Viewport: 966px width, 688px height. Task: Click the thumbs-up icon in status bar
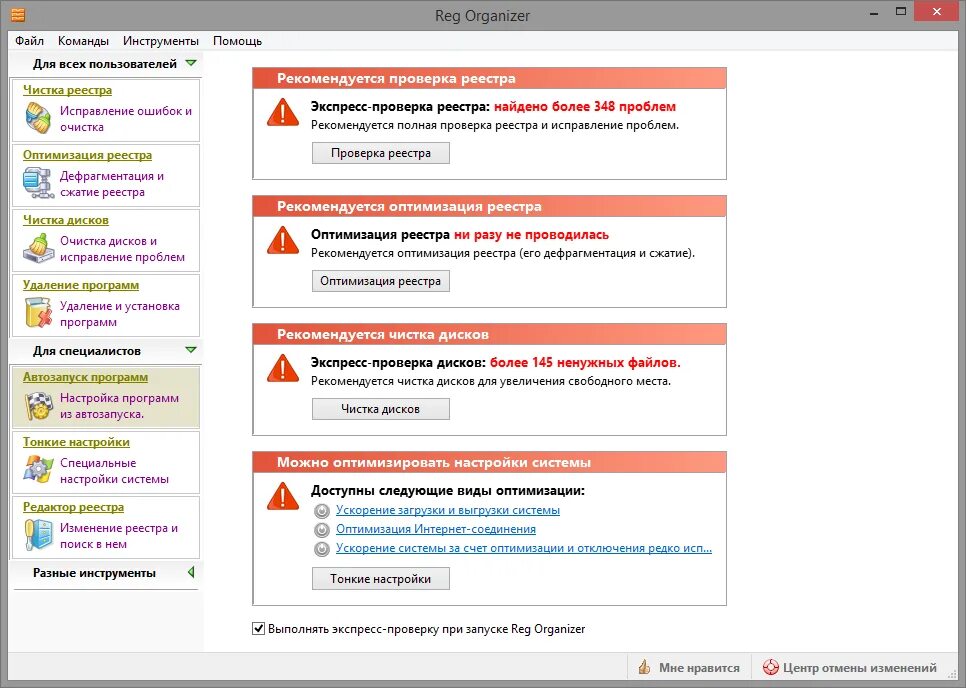pyautogui.click(x=644, y=667)
